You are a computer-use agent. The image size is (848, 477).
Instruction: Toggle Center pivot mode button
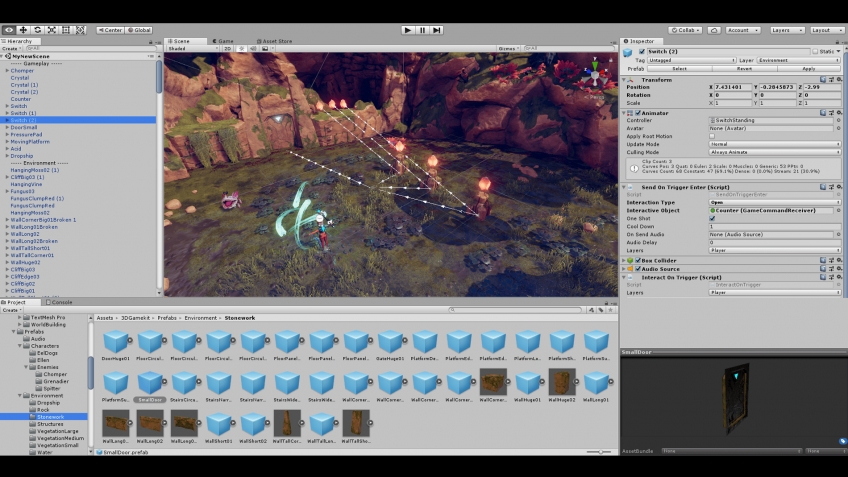coord(110,30)
